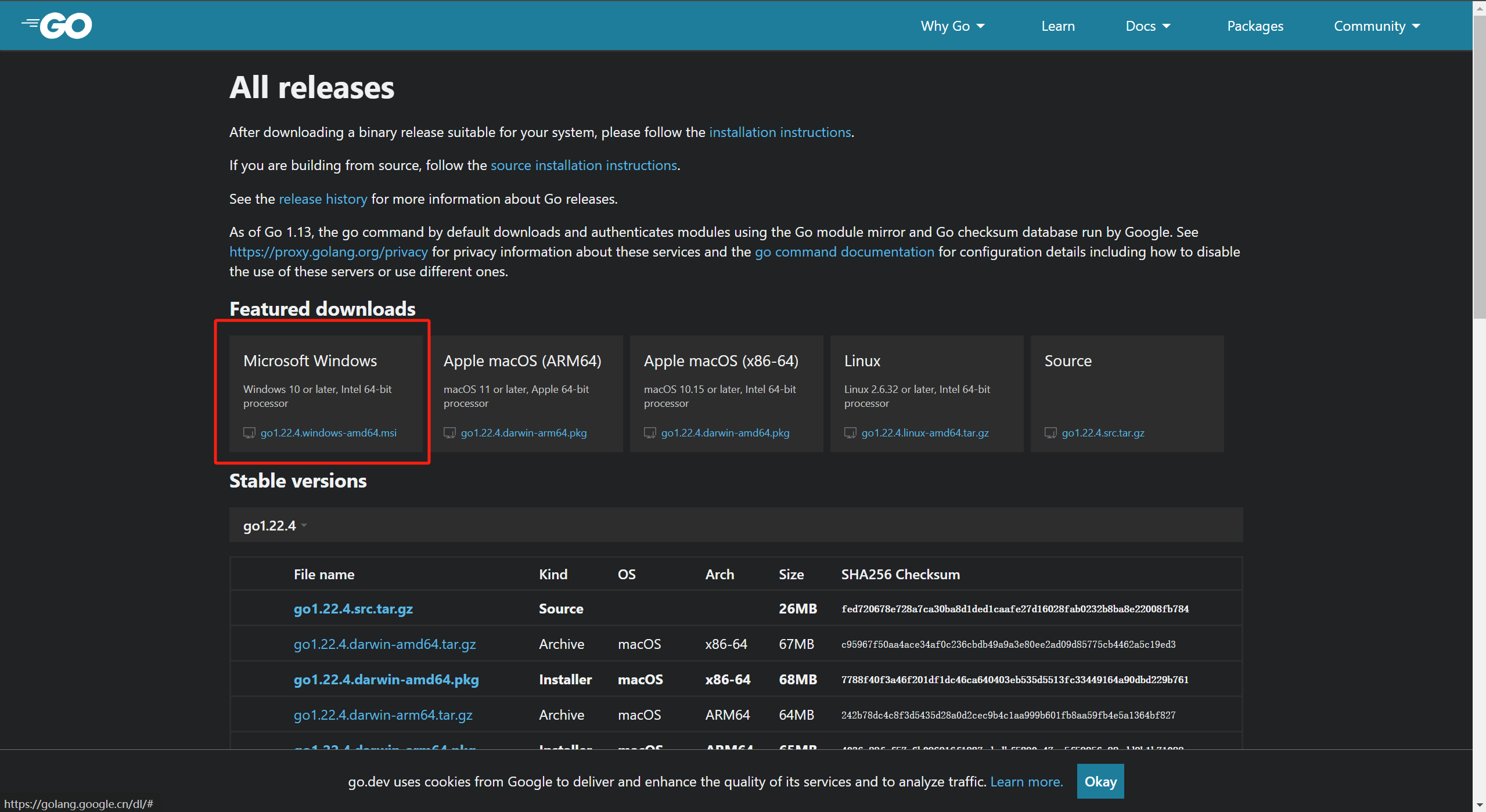Image resolution: width=1486 pixels, height=812 pixels.
Task: Click the scrollbar down arrow
Action: [x=1479, y=806]
